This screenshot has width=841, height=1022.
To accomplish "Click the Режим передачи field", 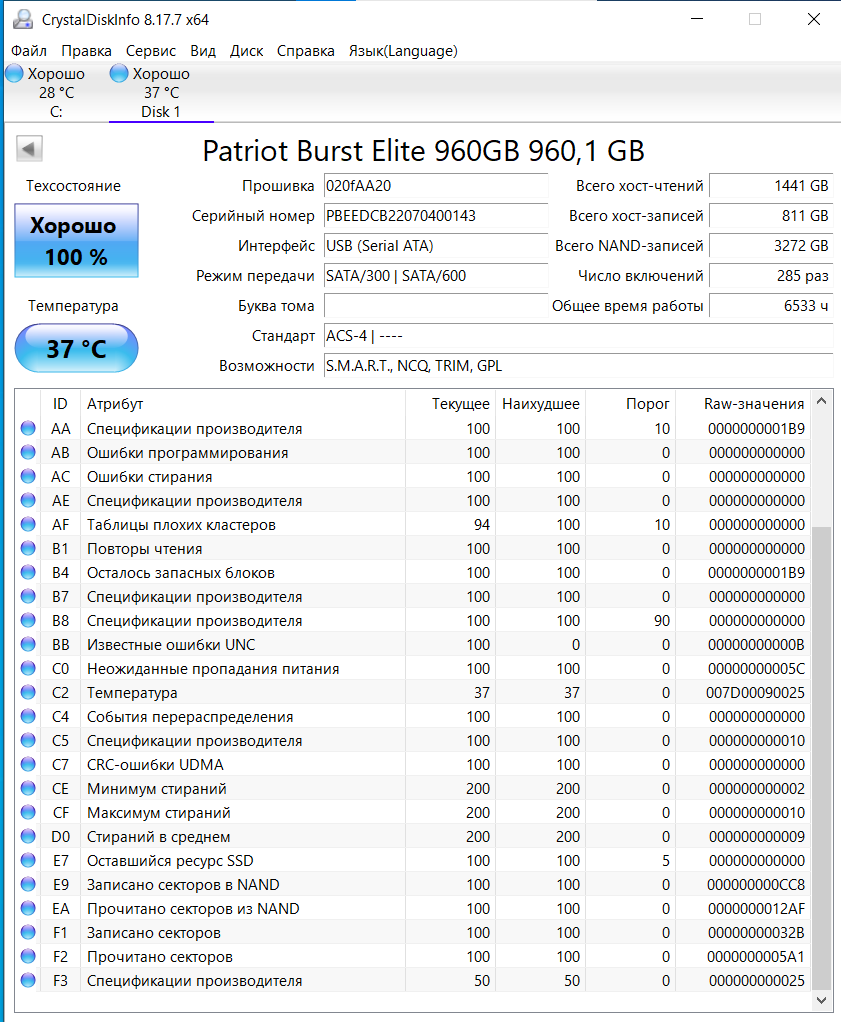I will pos(435,276).
